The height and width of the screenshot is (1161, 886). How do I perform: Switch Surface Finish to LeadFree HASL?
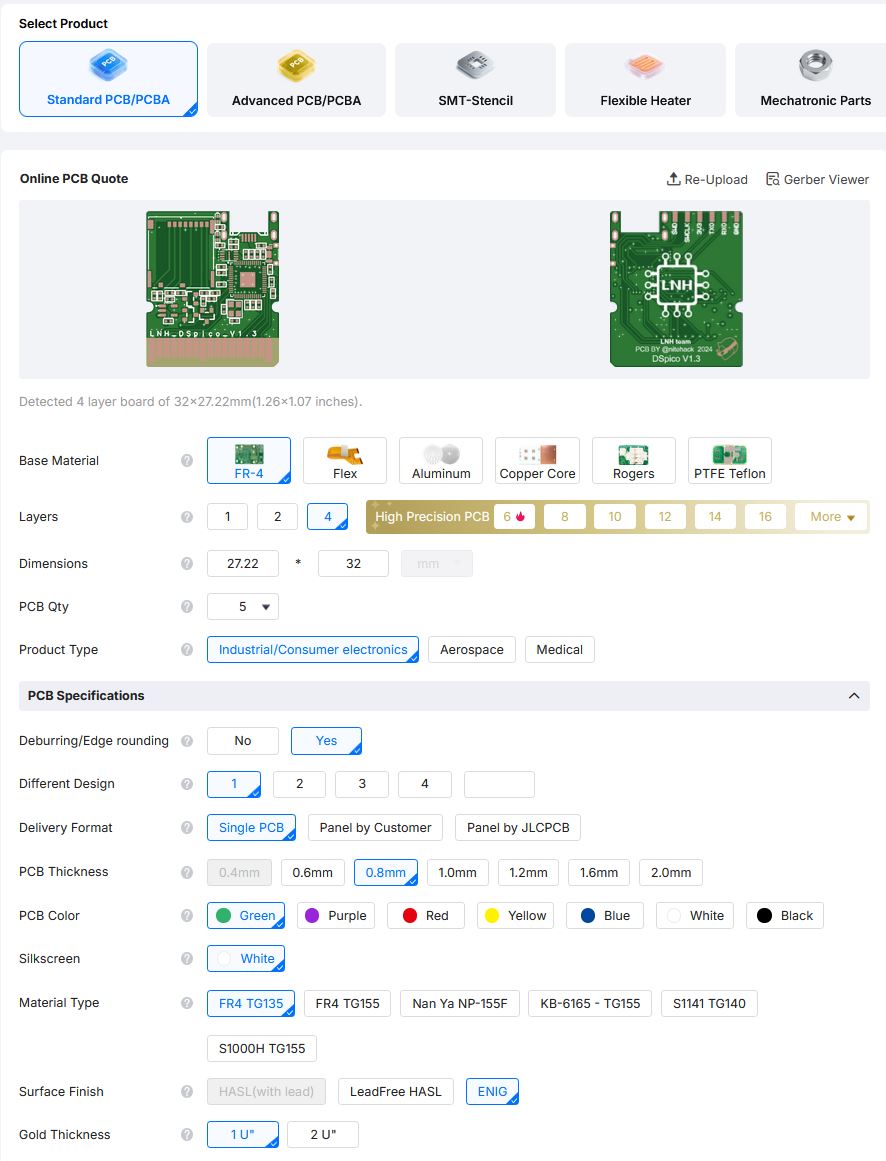click(395, 1091)
